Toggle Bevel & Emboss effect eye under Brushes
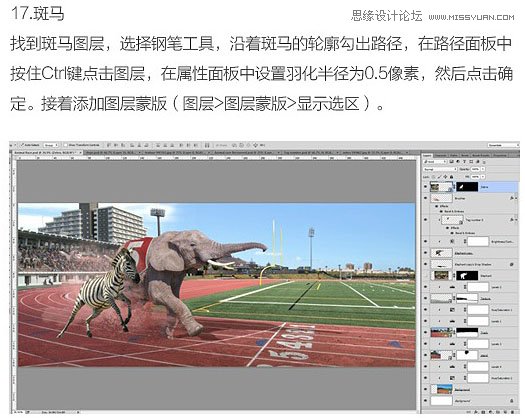This screenshot has height=418, width=525. (x=441, y=211)
